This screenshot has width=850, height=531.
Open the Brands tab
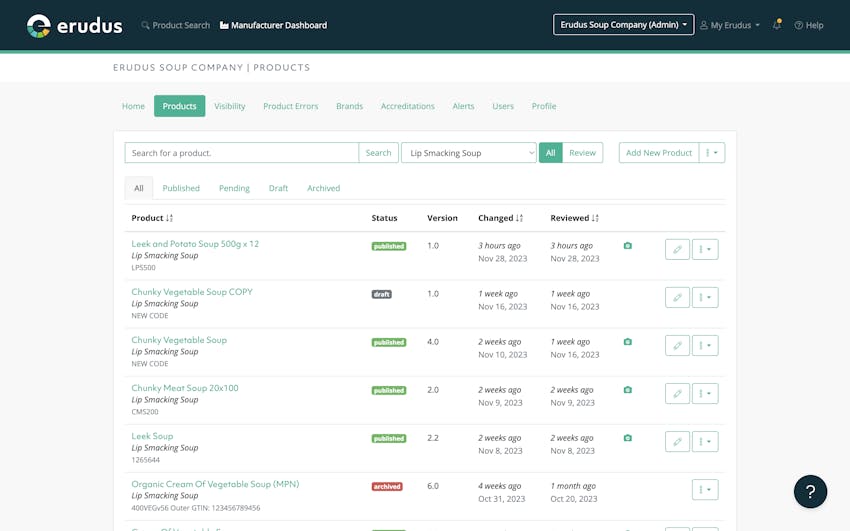click(350, 106)
